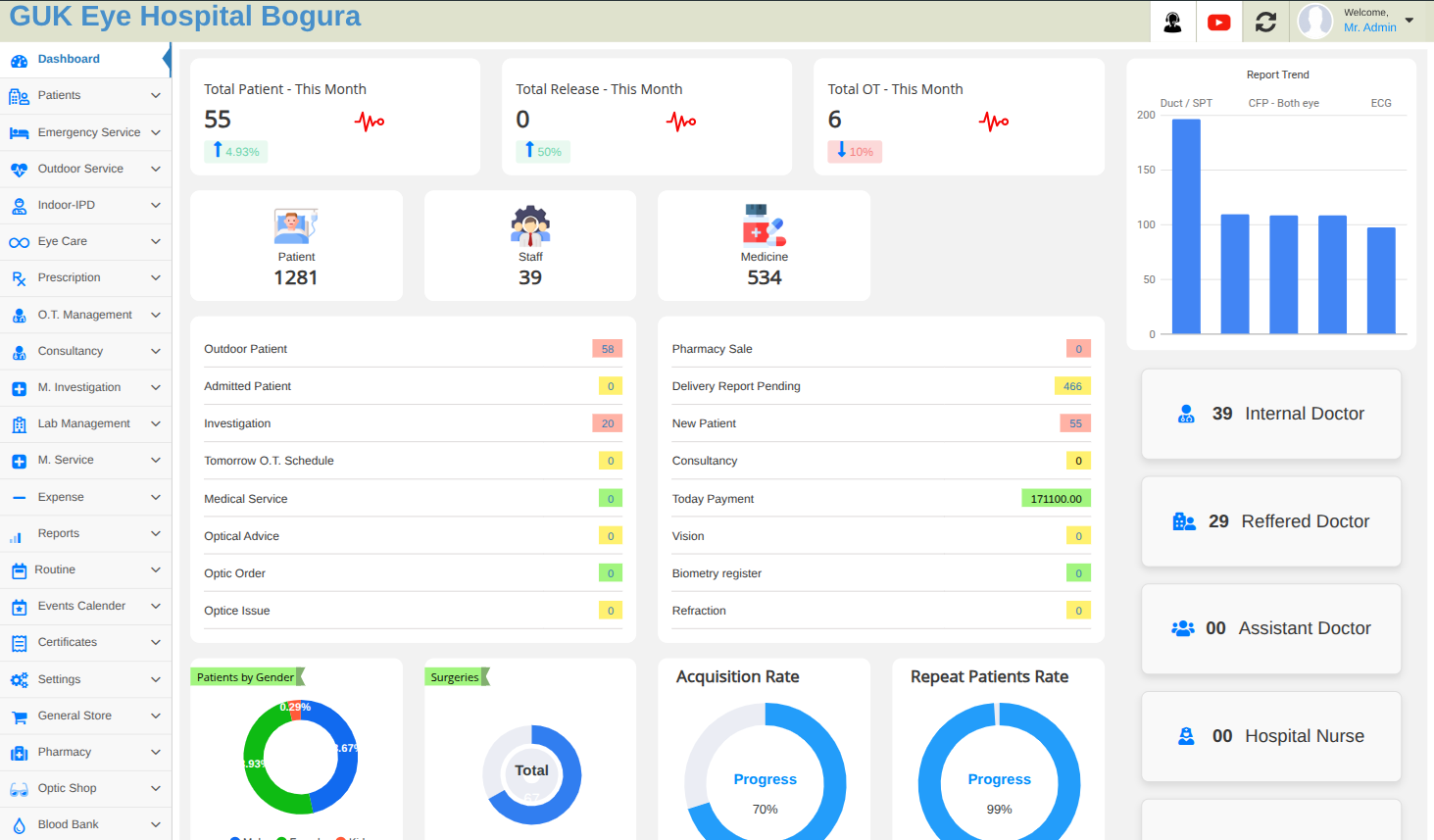Image resolution: width=1434 pixels, height=840 pixels.
Task: Open the YouTube icon in header
Action: point(1218,22)
